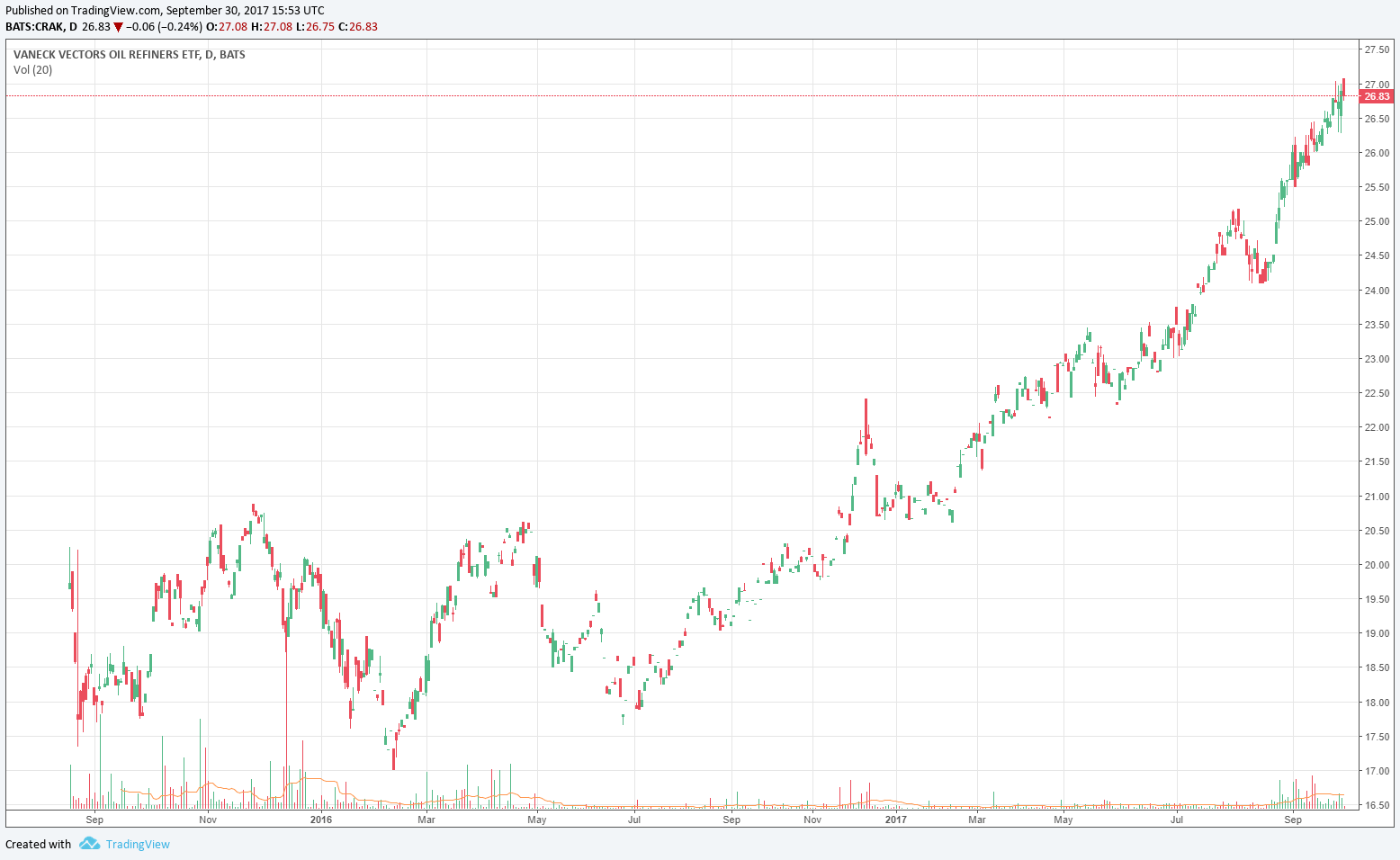This screenshot has height=860, width=1400.
Task: Click the 20.00 label on the price axis
Action: pos(1376,565)
